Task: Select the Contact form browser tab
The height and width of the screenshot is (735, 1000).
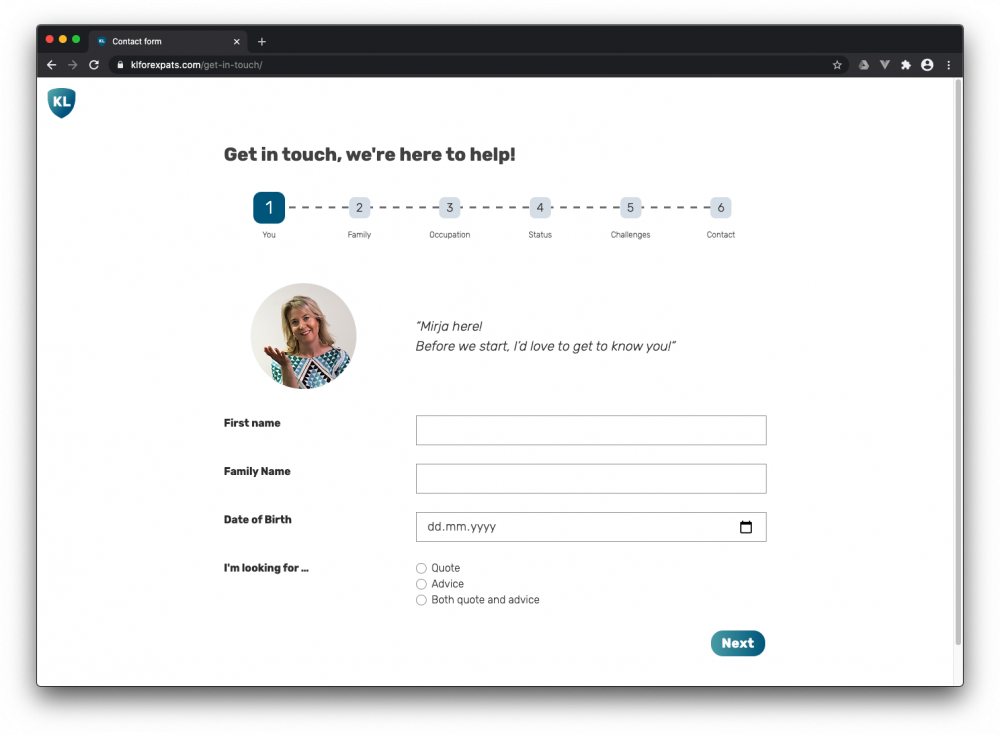Action: [160, 41]
